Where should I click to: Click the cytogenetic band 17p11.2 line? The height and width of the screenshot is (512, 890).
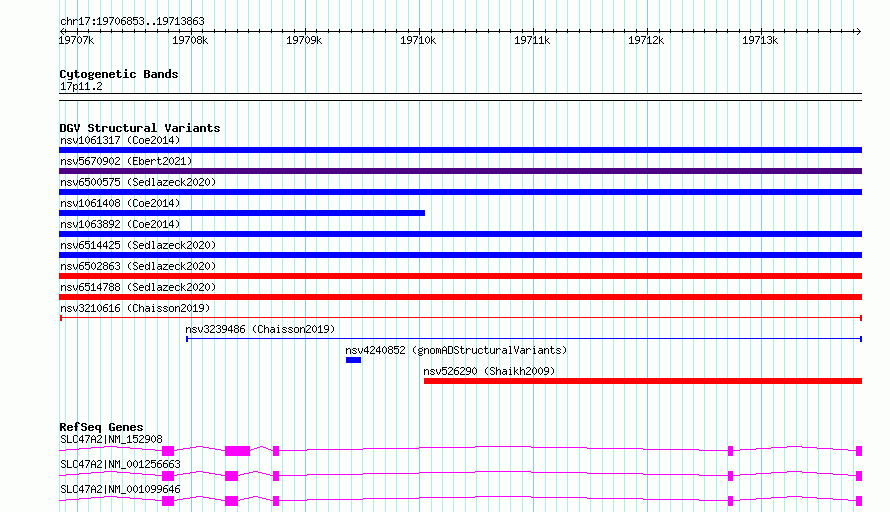pyautogui.click(x=460, y=97)
